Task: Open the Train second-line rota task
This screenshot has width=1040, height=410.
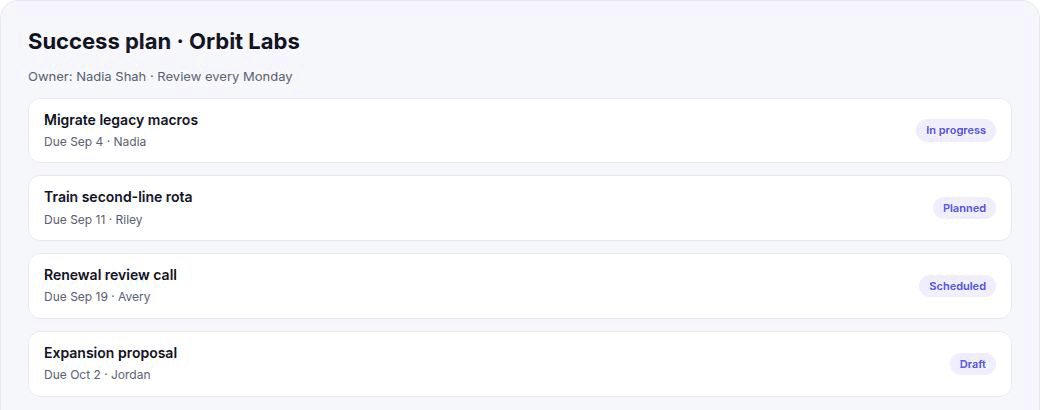Action: point(118,197)
